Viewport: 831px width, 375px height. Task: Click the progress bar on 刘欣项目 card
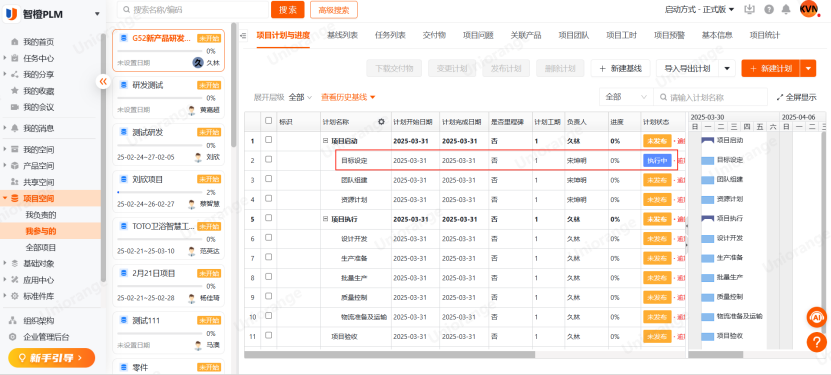pos(160,192)
